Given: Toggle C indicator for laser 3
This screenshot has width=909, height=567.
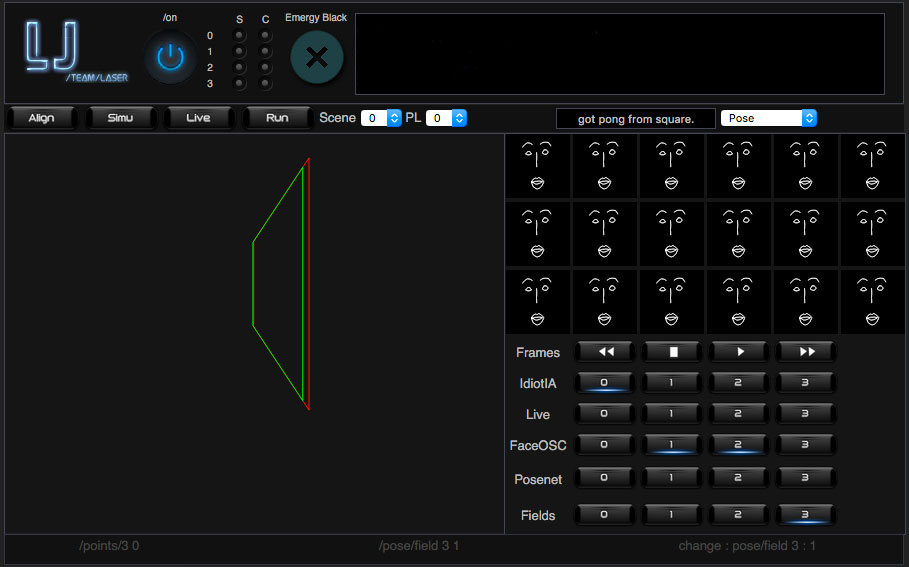Looking at the screenshot, I should click(x=265, y=83).
